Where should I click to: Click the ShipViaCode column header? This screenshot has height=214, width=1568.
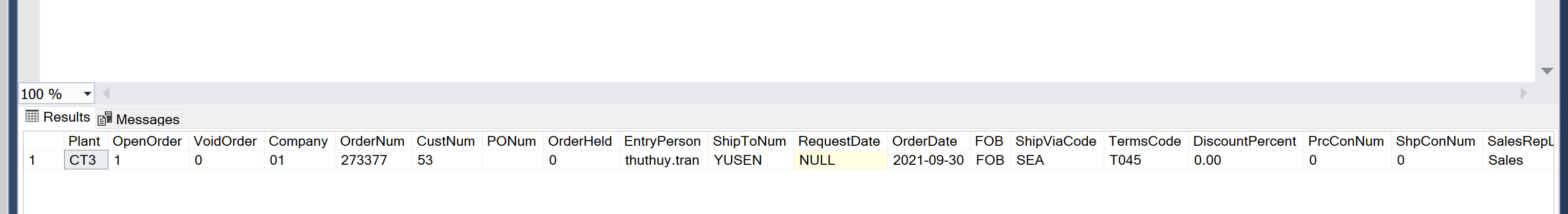click(x=1056, y=141)
